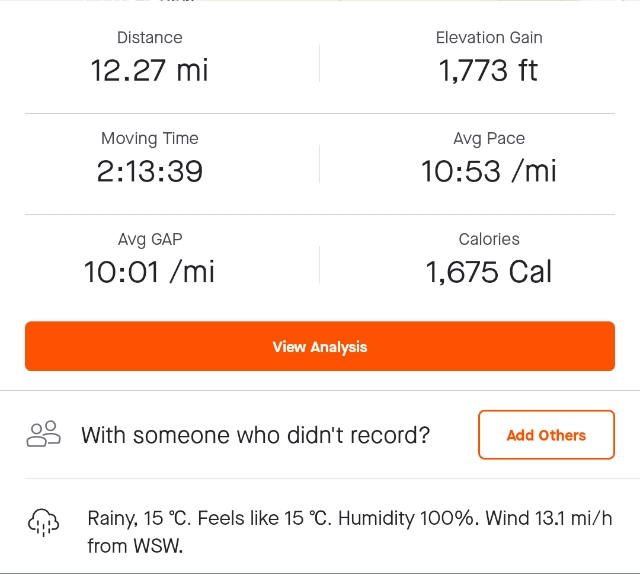Click the Distance label

click(149, 38)
